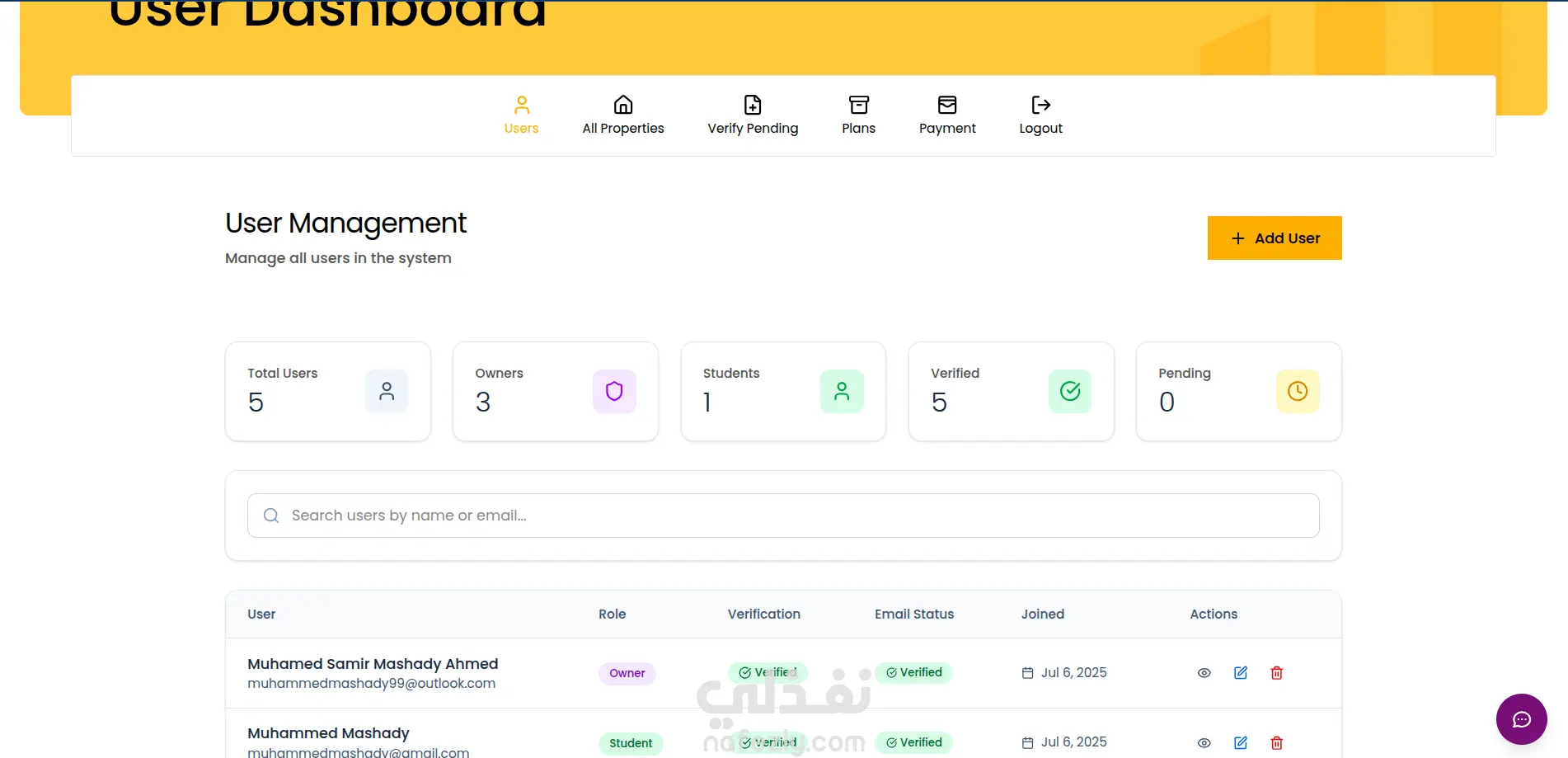Click Jul 6, 2025 date in Owner row
Screen dimensions: 1568x758
pos(1073,673)
